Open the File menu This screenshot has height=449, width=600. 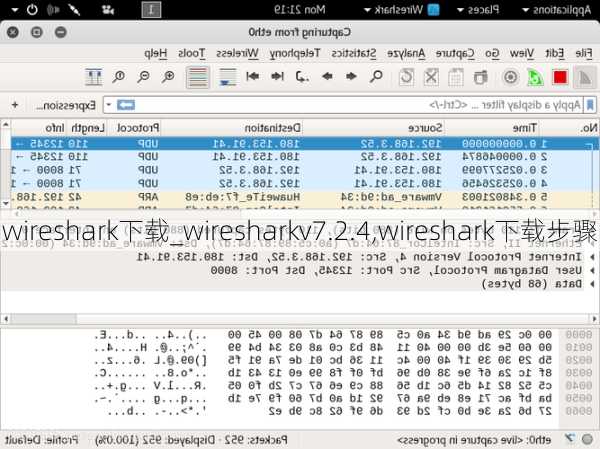click(584, 53)
